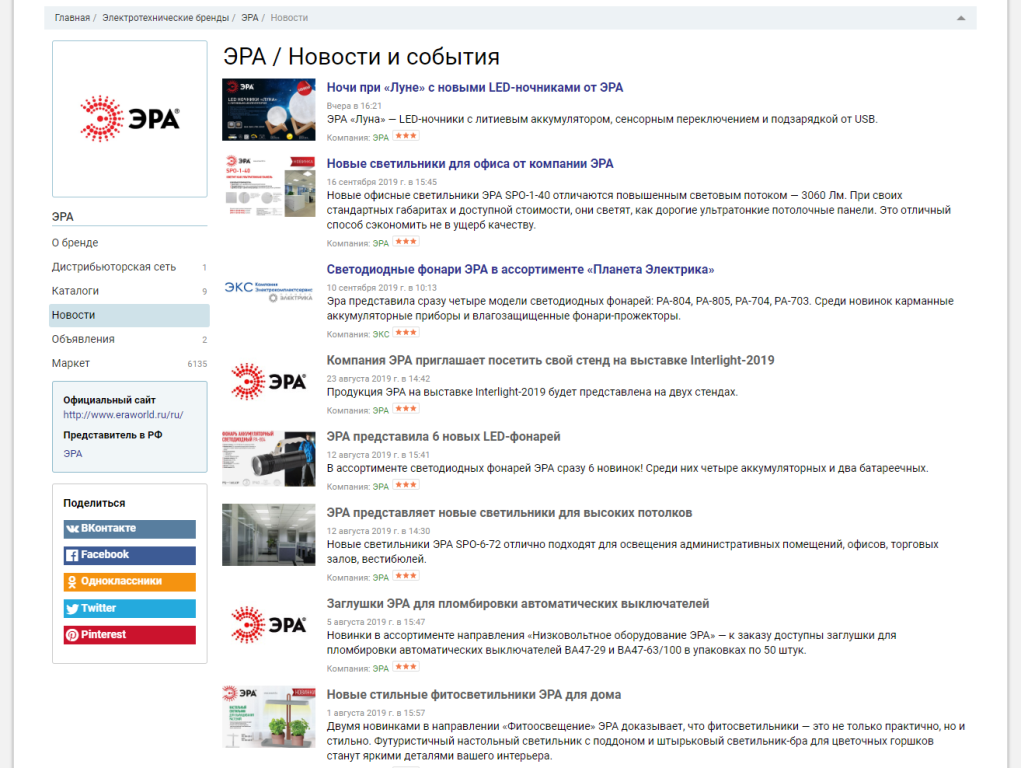
Task: Share via Pinterest button
Action: click(130, 635)
